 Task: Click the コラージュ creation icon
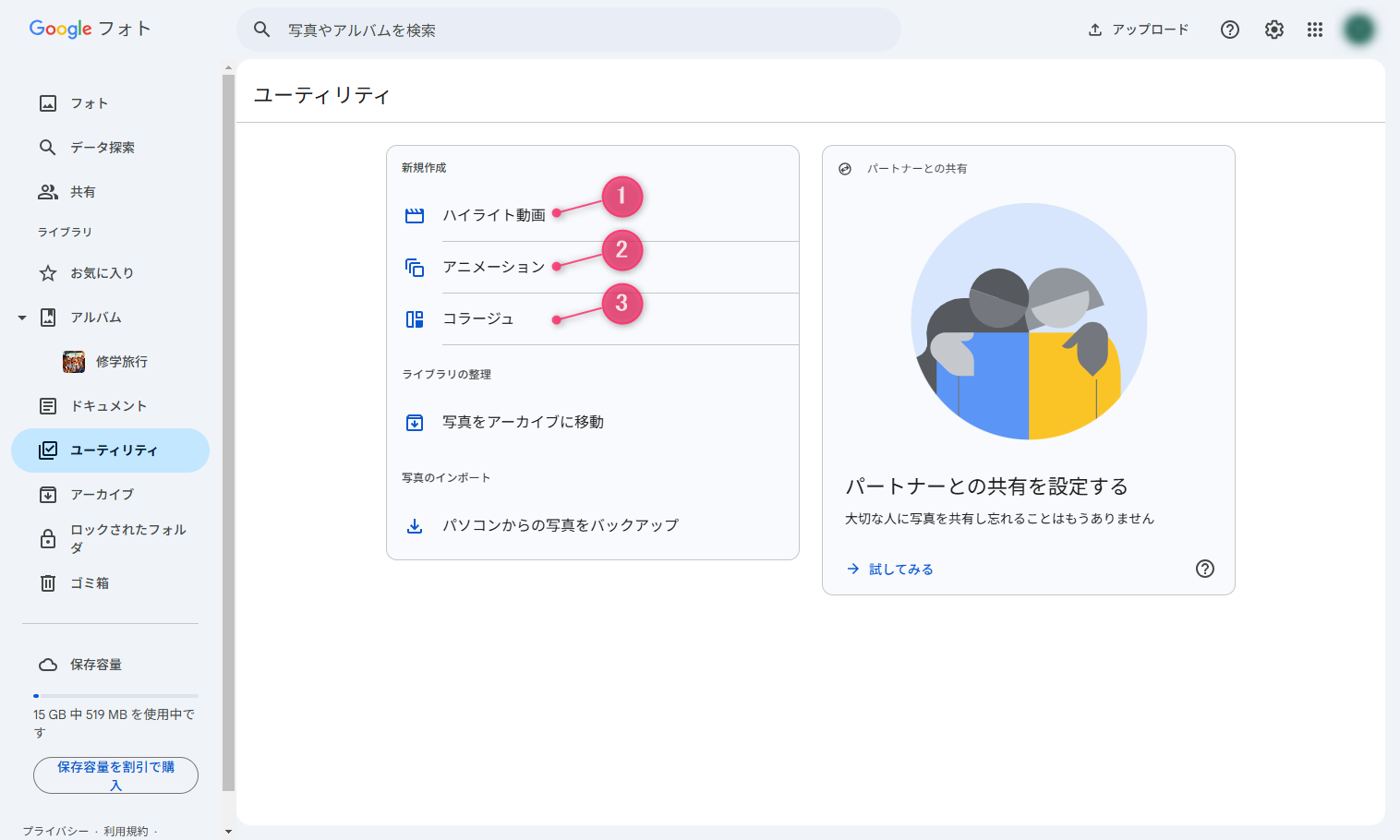point(415,318)
